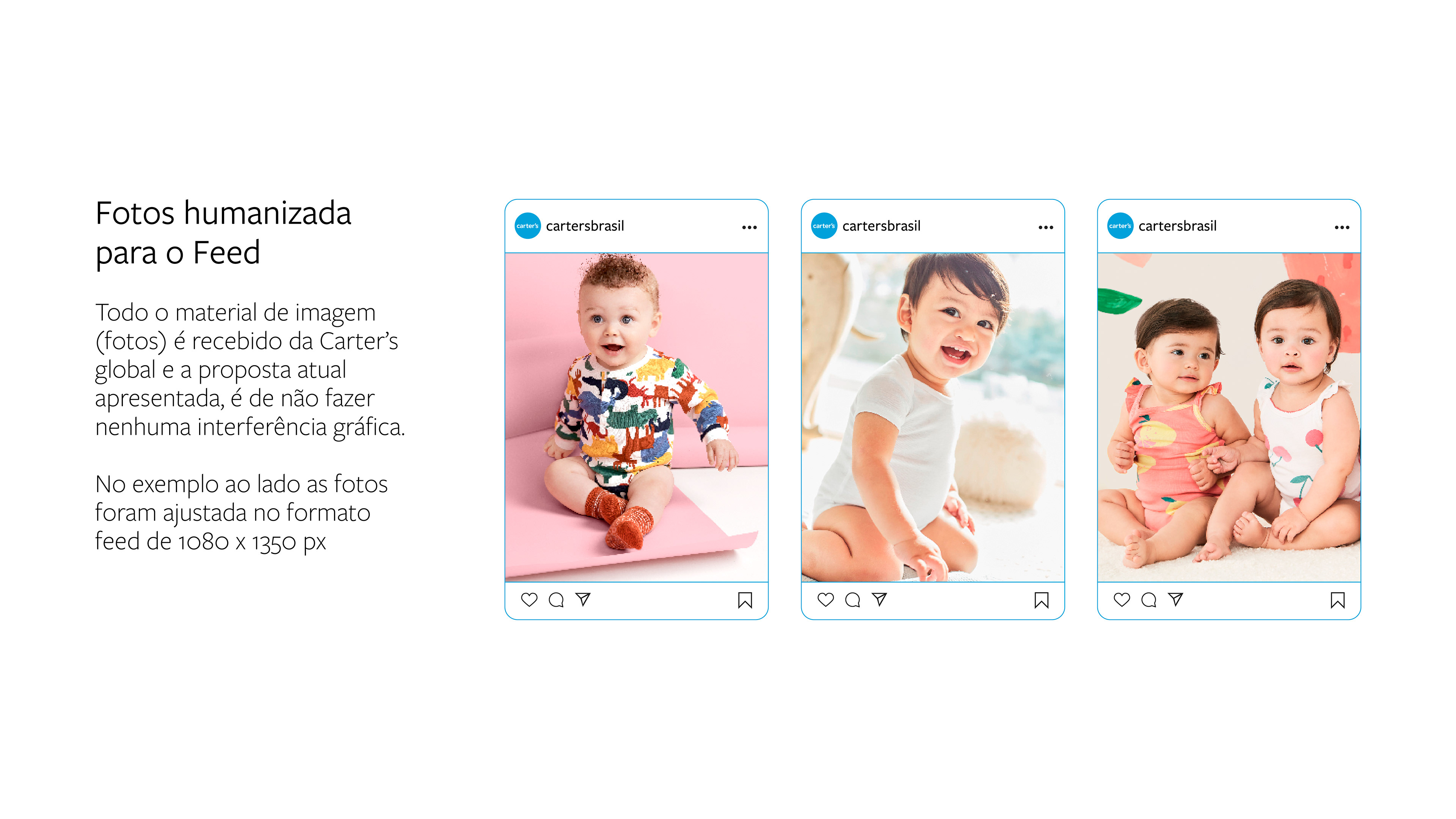Open comments on the middle post

(852, 600)
